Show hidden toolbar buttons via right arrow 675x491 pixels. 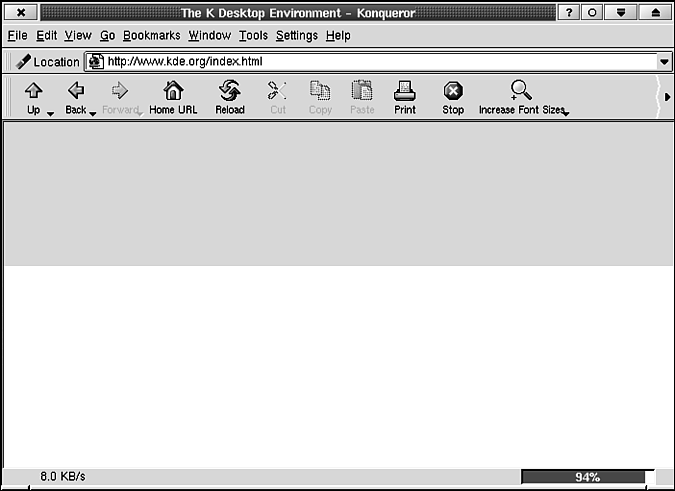coord(667,97)
